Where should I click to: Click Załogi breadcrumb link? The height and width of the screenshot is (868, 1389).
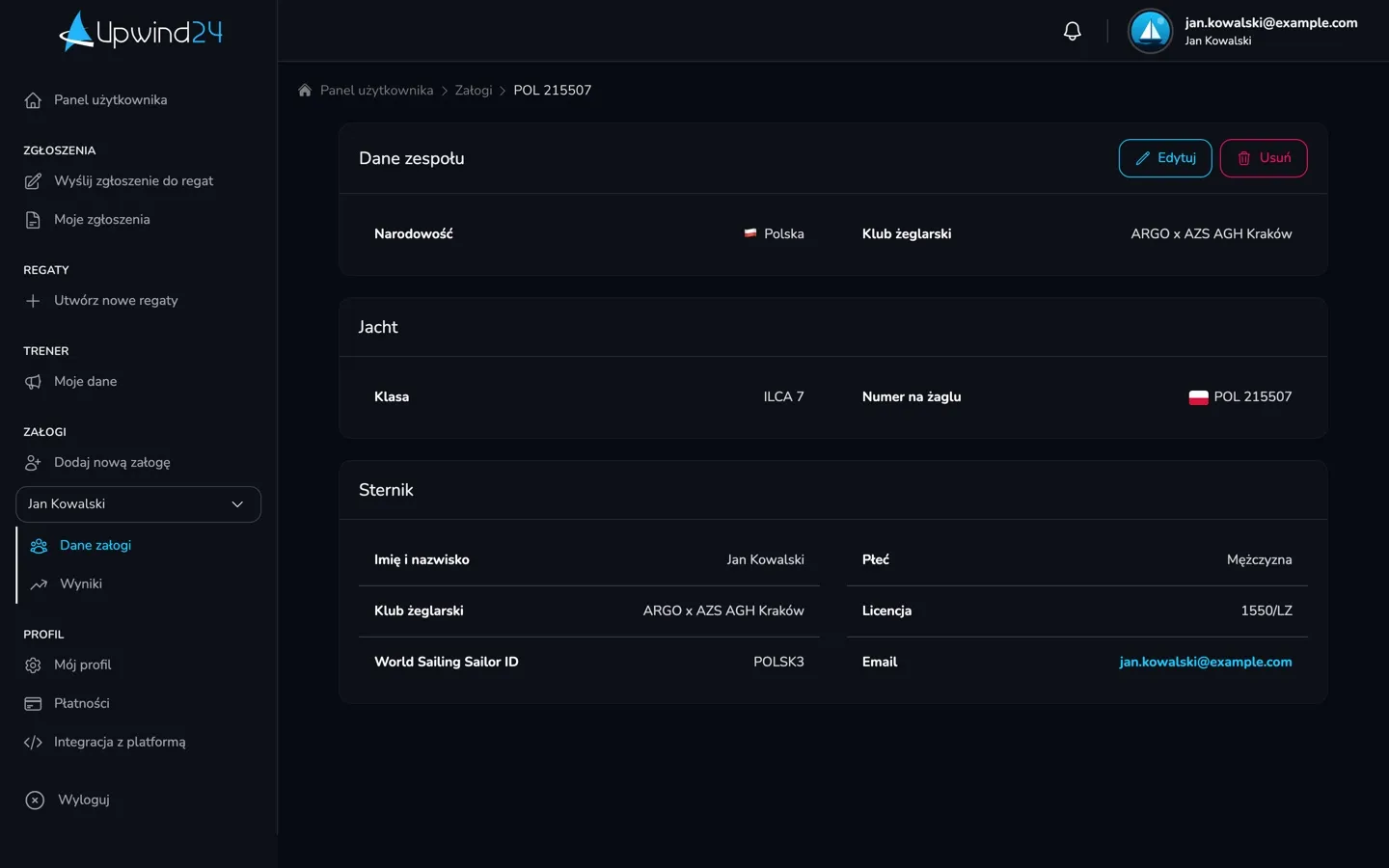tap(474, 91)
